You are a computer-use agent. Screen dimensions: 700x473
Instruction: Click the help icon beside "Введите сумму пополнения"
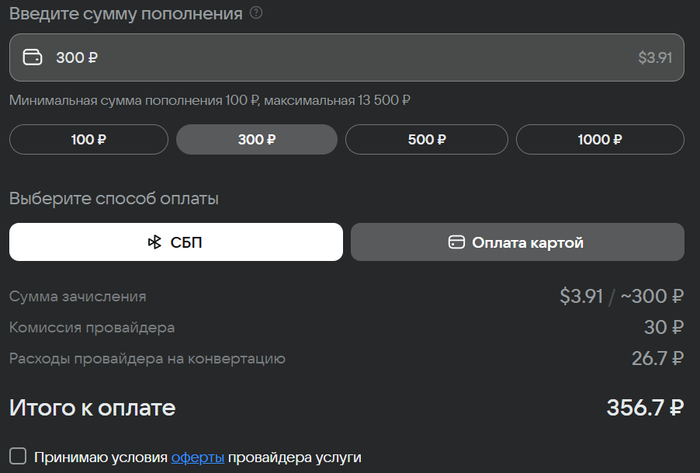pos(257,13)
